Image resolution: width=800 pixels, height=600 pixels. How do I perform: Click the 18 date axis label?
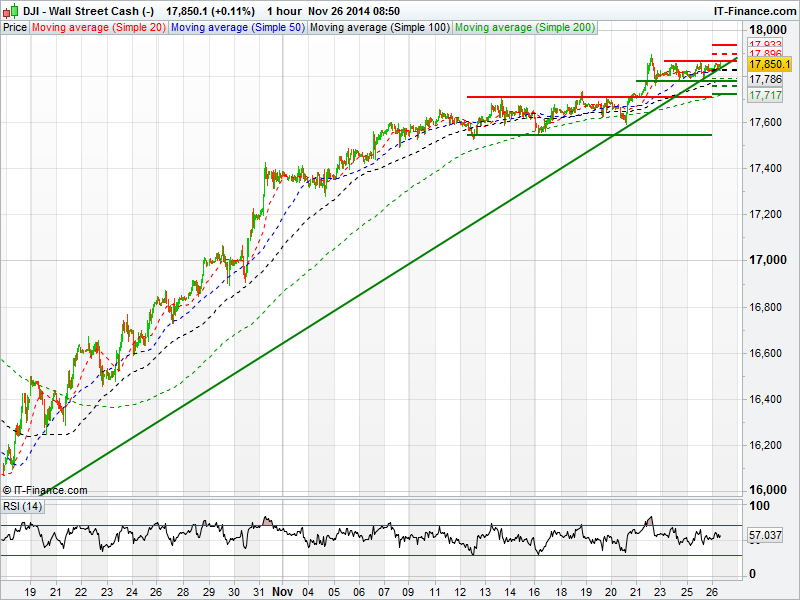(x=561, y=592)
